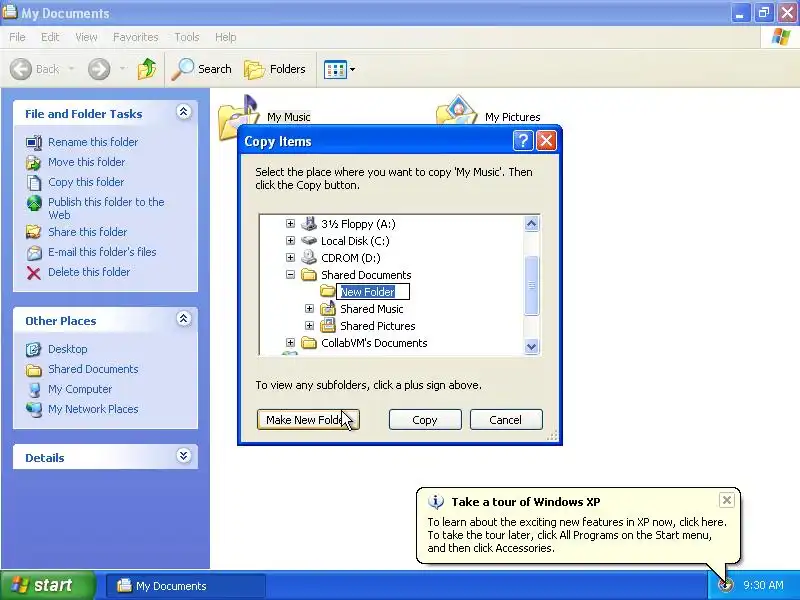The image size is (800, 600).
Task: Expand the Details panel
Action: tap(184, 456)
